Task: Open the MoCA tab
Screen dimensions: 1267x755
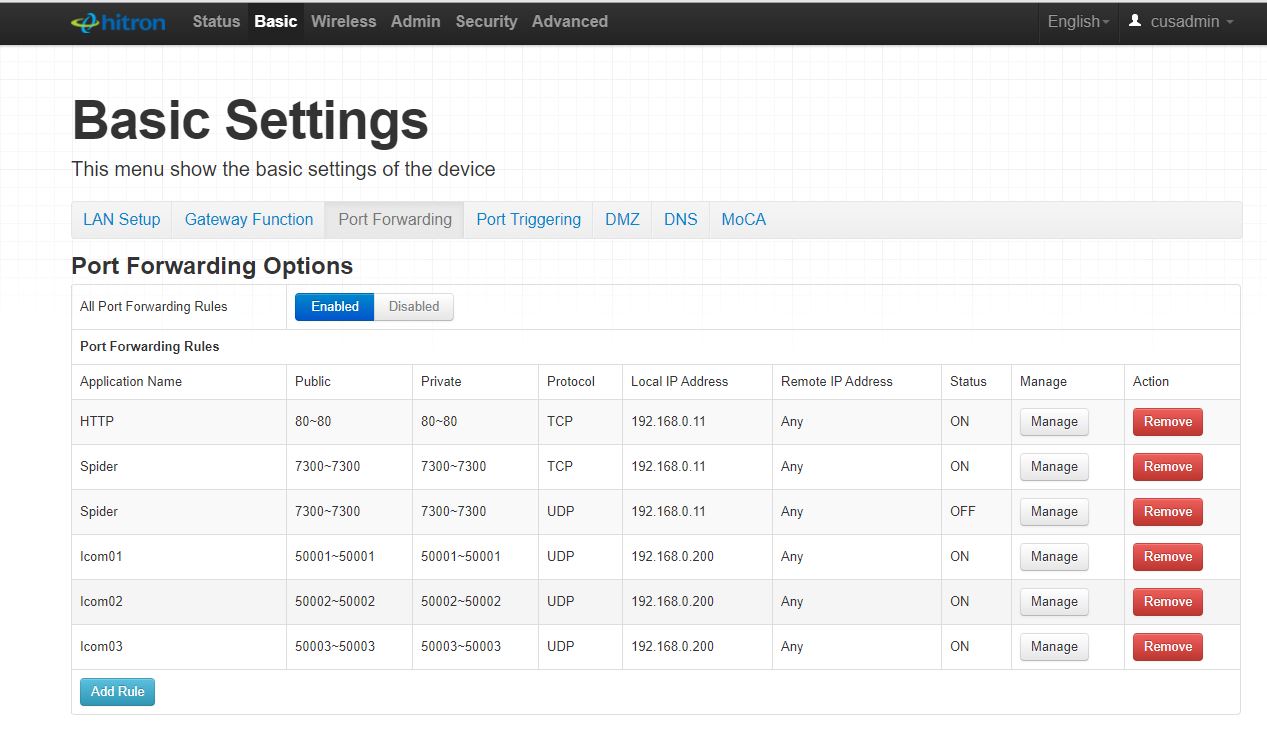Action: tap(743, 220)
